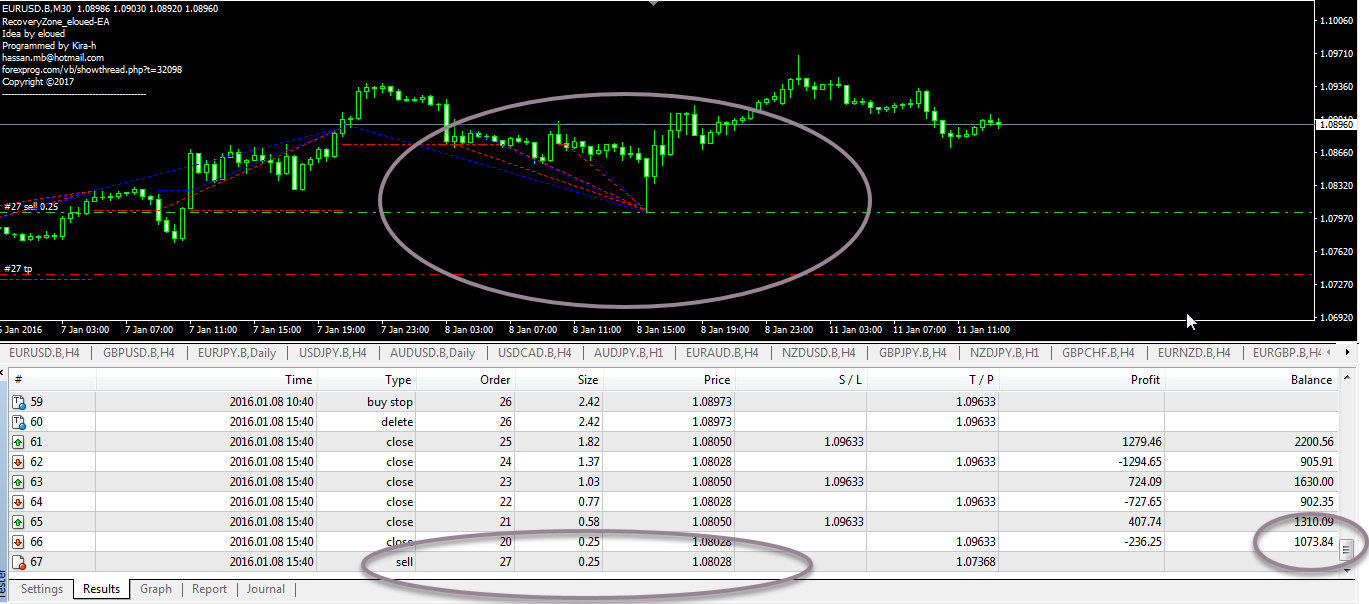
Task: Click the green arrow icon on row 65
Action: (18, 522)
